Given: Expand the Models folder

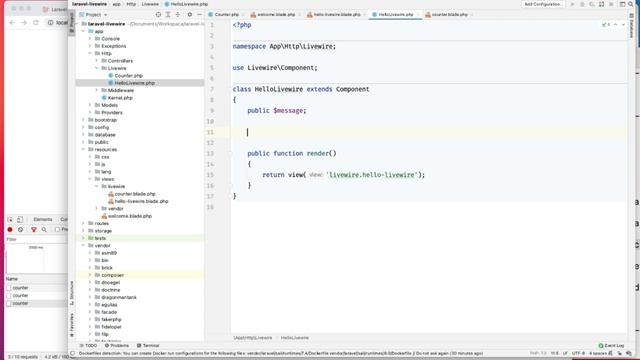Looking at the screenshot, I should tap(90, 105).
